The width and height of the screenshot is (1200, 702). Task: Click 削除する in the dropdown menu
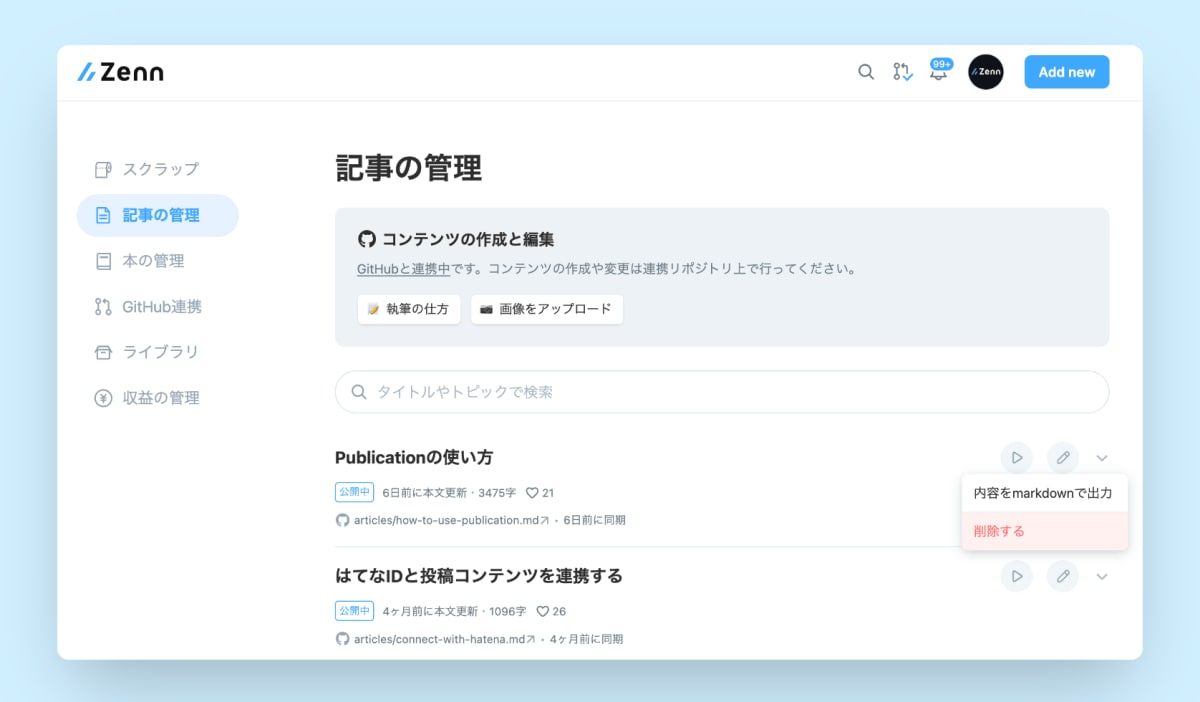tap(997, 531)
